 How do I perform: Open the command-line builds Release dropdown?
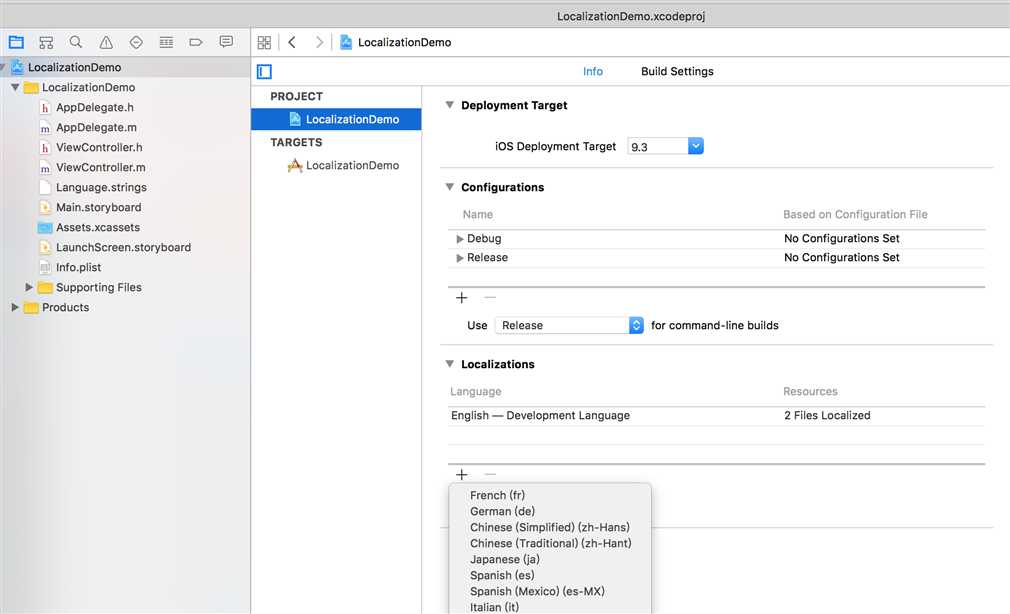636,325
